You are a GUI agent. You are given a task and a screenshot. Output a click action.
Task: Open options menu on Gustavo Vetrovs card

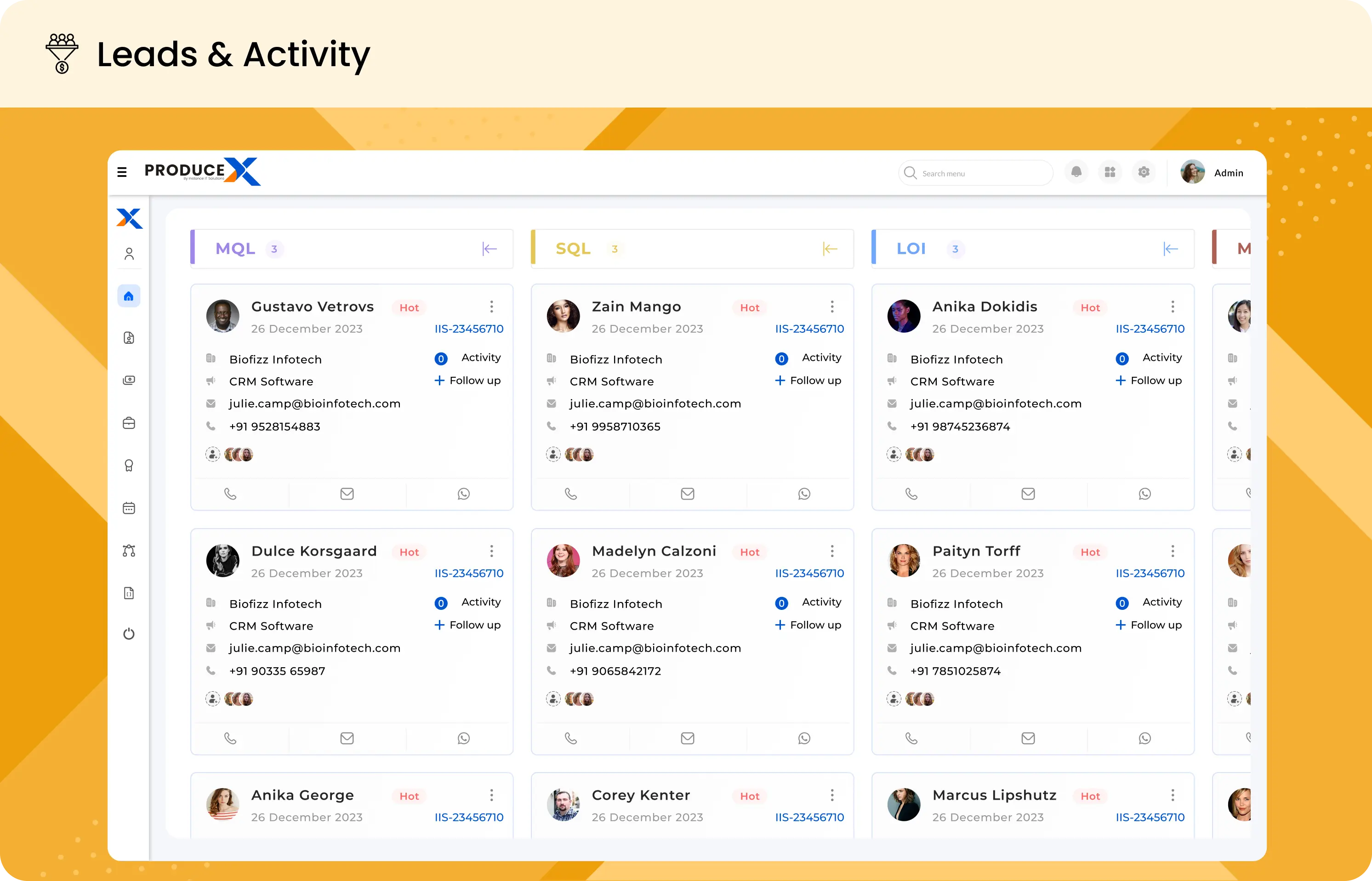pos(491,307)
